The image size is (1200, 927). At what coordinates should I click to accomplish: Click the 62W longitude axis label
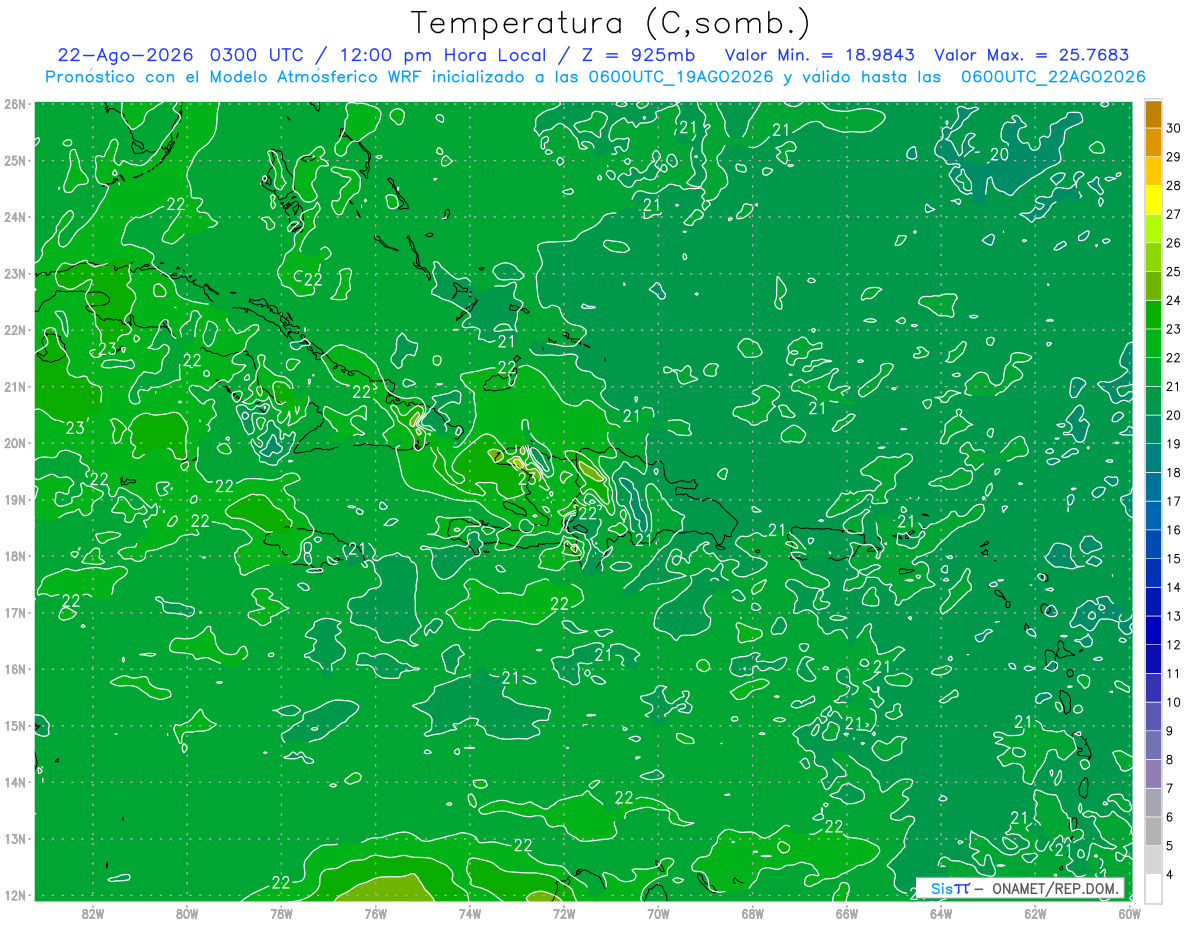point(1035,913)
